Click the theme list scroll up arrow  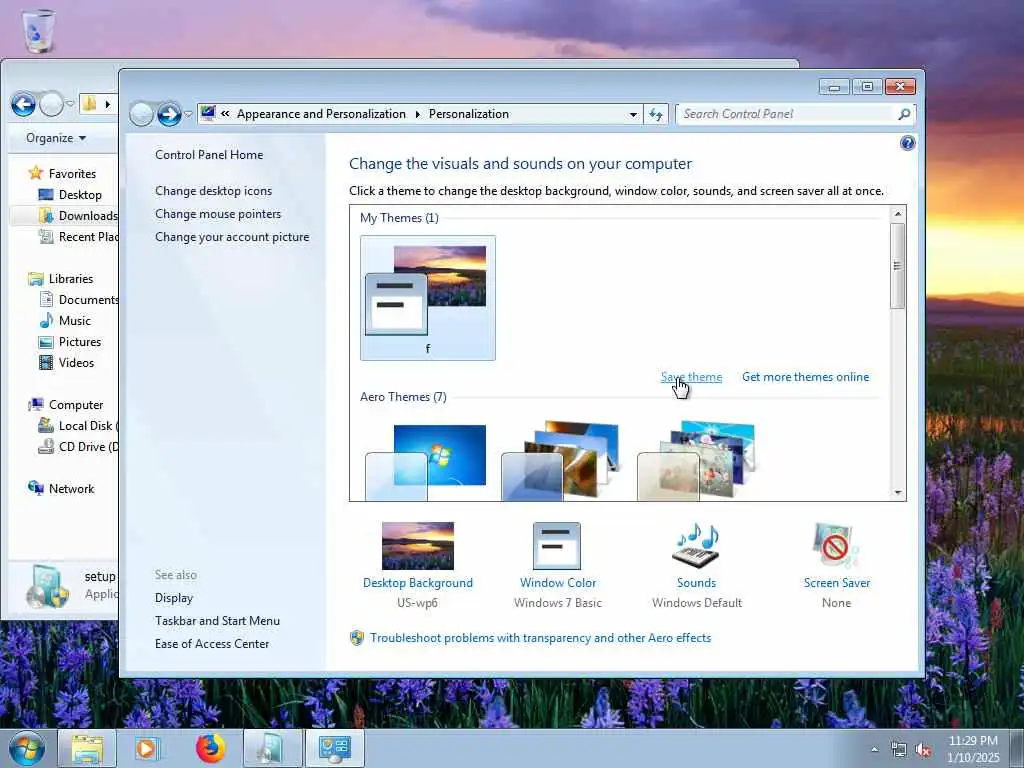[x=898, y=214]
